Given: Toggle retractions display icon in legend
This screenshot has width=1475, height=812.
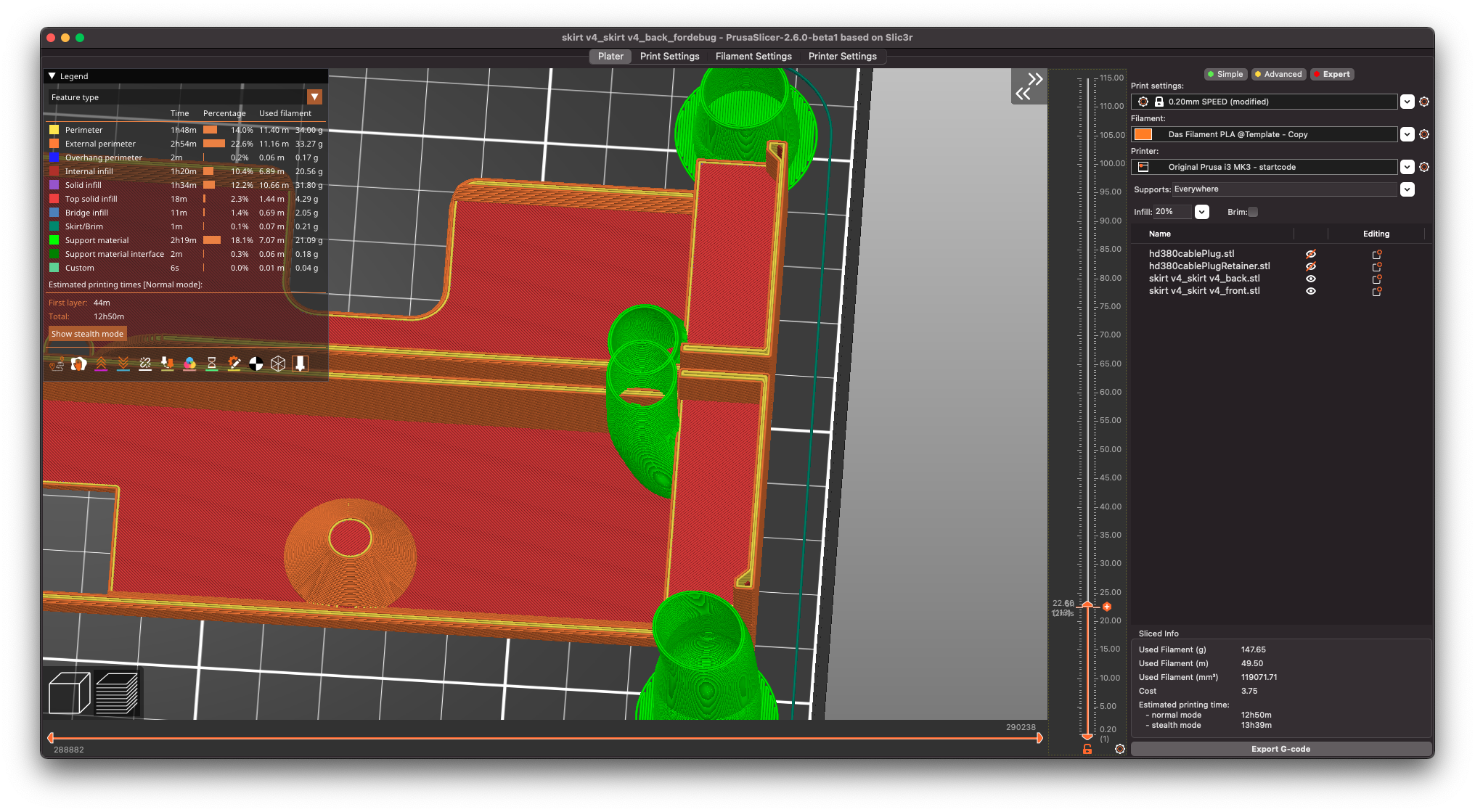Looking at the screenshot, I should click(101, 364).
